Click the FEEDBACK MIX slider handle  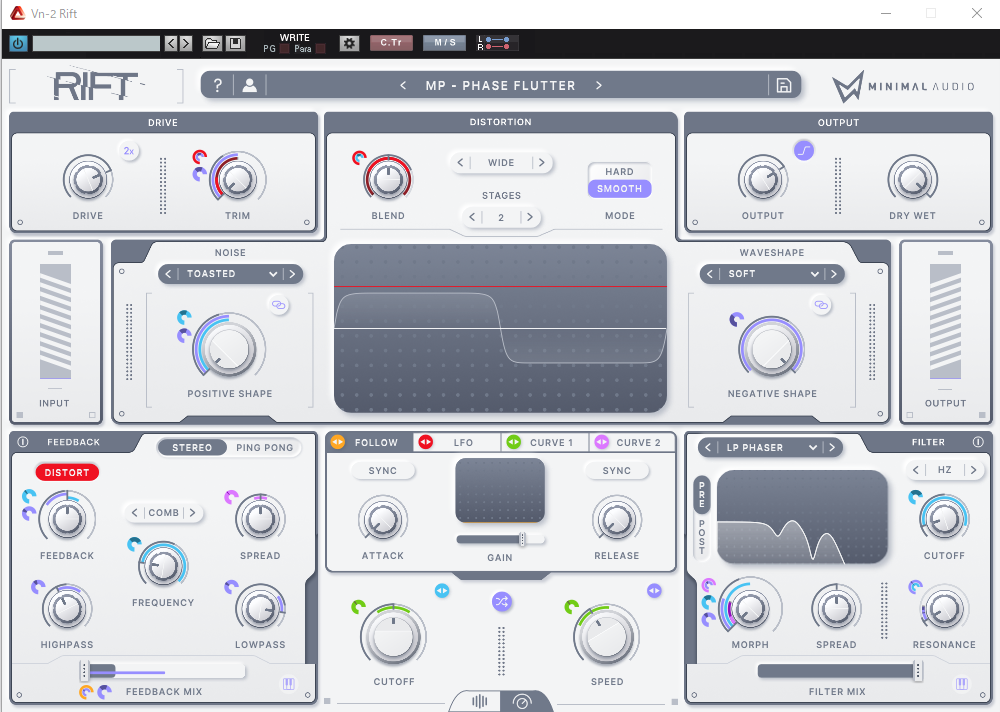(84, 671)
